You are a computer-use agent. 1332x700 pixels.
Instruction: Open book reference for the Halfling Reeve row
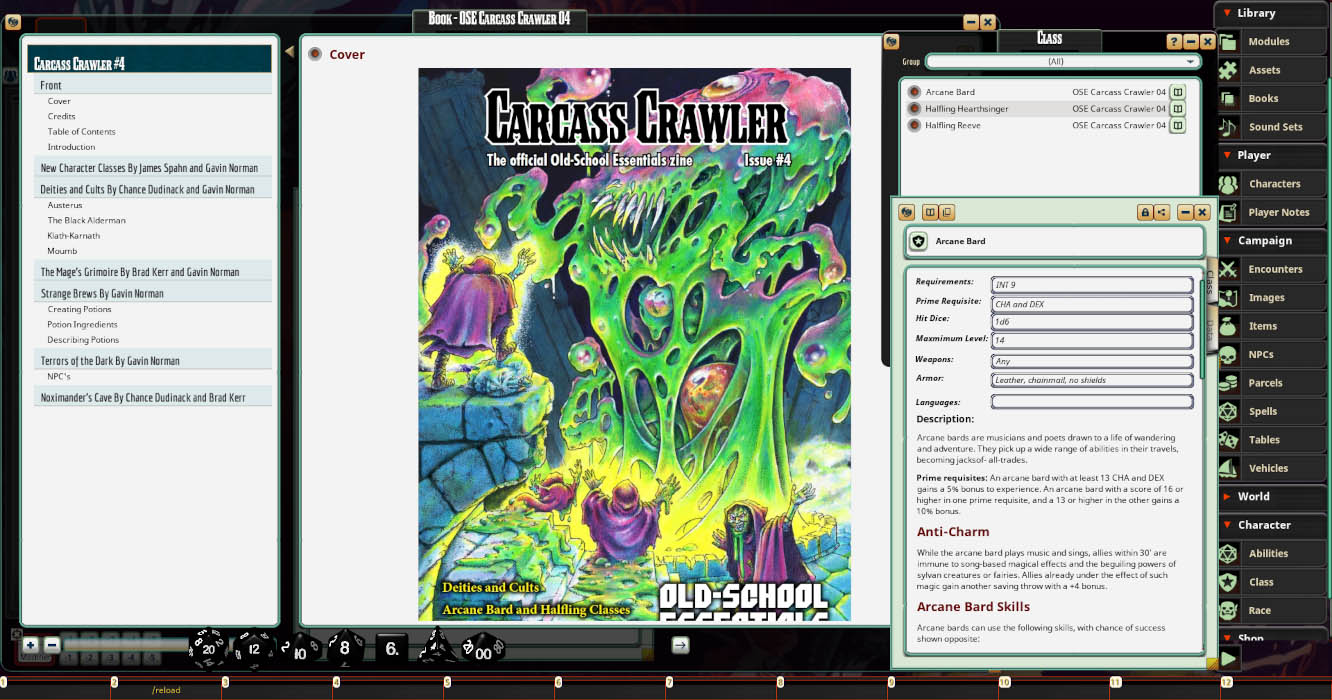click(x=1178, y=125)
